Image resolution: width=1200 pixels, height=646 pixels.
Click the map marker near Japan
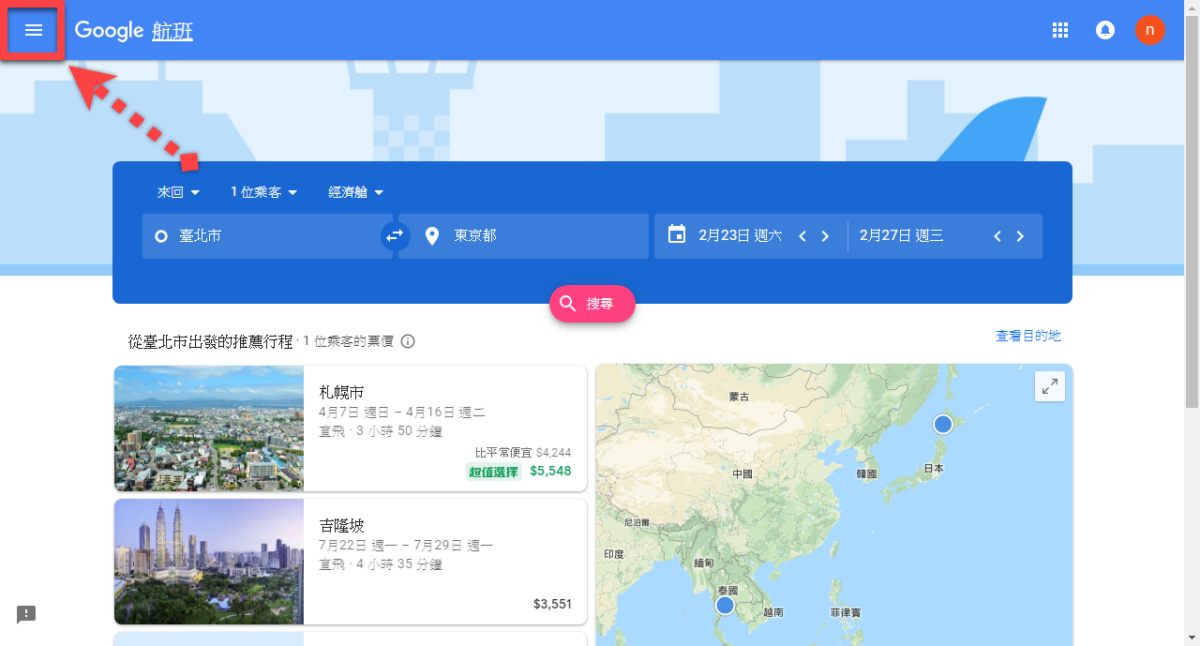click(942, 425)
